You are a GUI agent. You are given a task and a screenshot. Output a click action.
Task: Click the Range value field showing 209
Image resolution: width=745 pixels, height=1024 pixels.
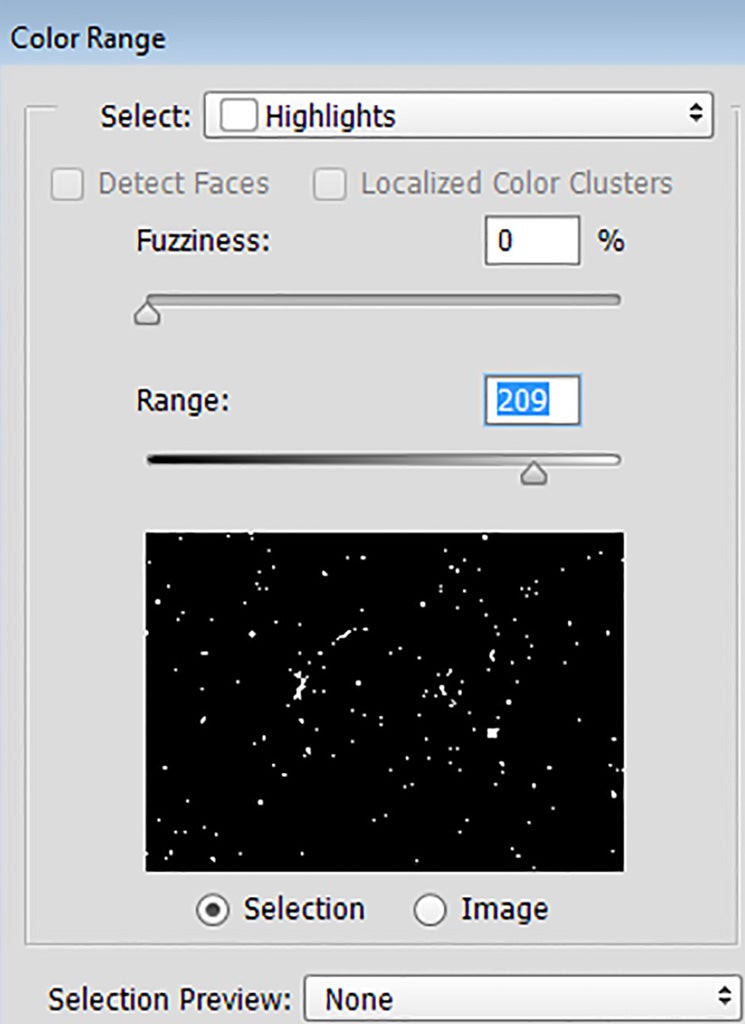click(532, 400)
